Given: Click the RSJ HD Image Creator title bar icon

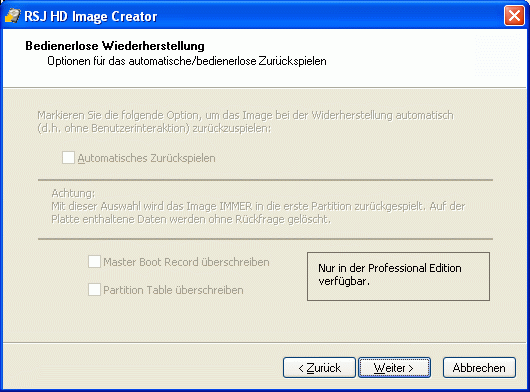Looking at the screenshot, I should point(13,16).
